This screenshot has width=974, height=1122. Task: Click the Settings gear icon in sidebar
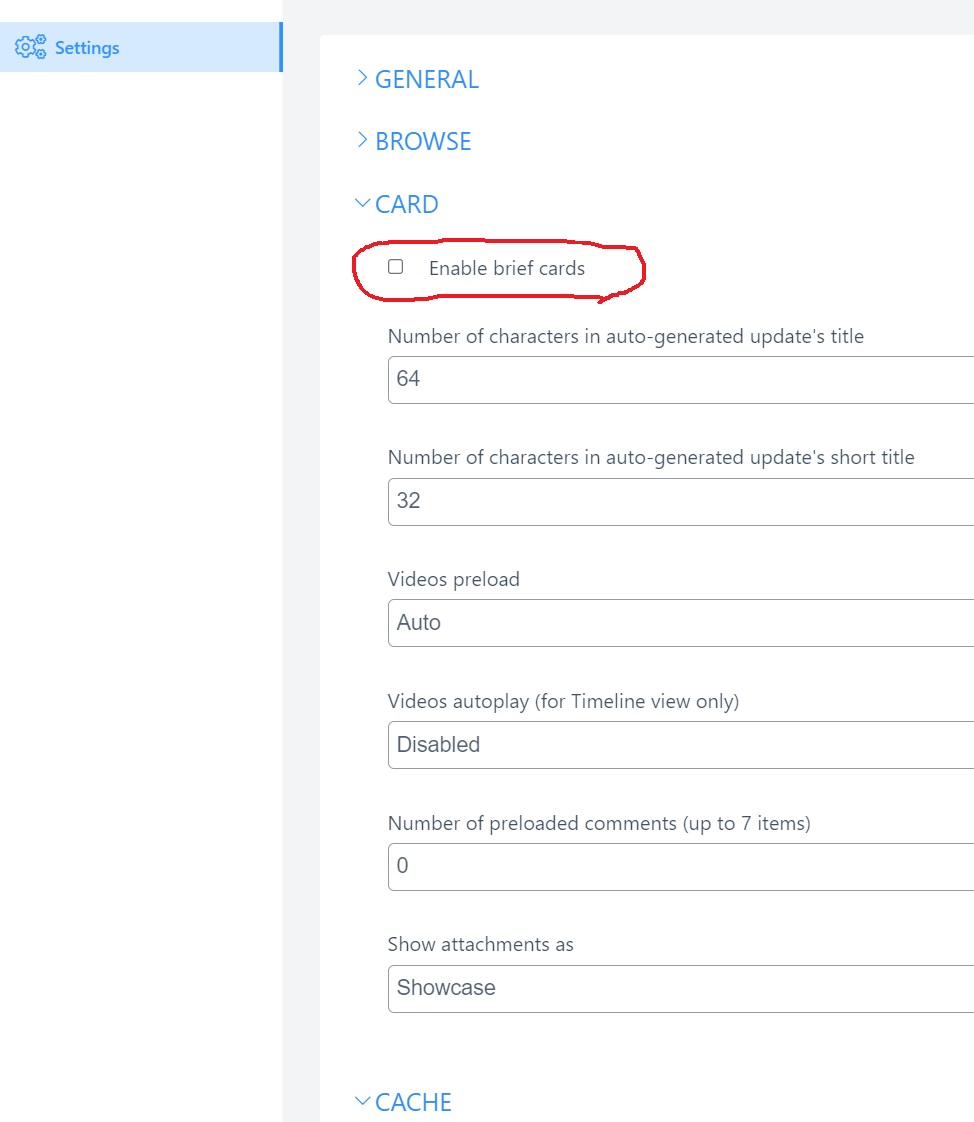tap(30, 47)
